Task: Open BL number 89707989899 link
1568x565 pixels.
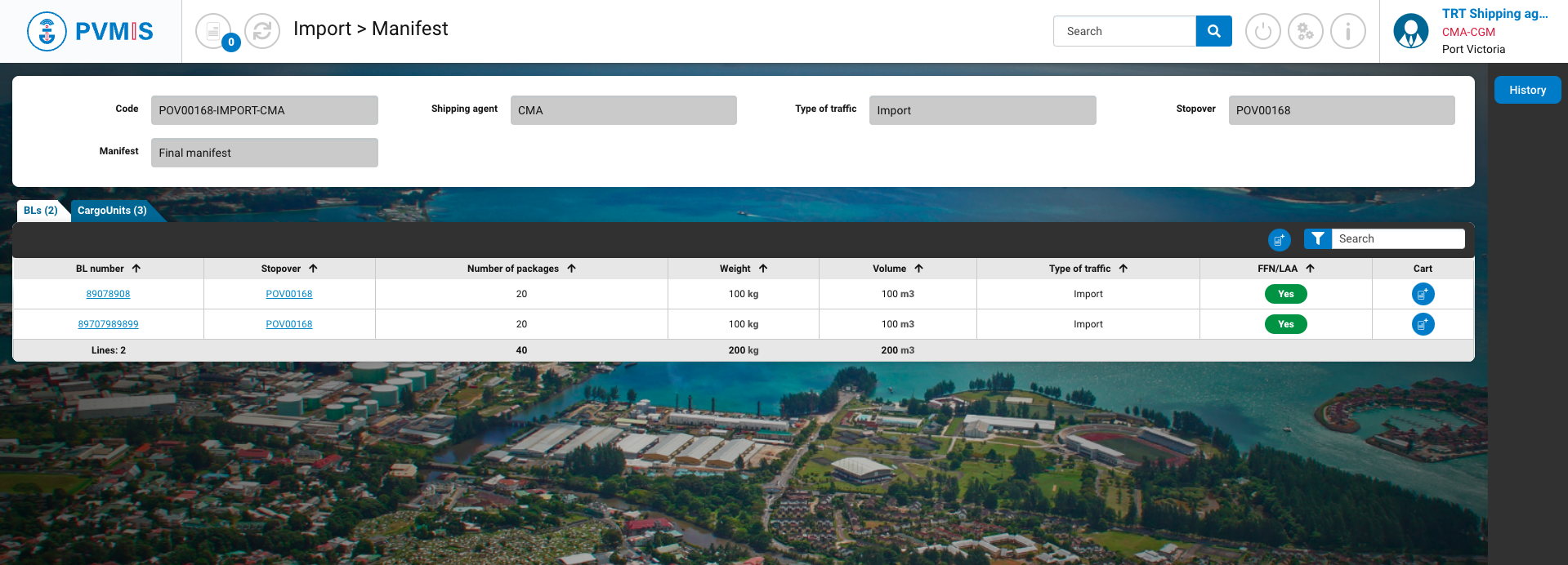Action: (108, 324)
